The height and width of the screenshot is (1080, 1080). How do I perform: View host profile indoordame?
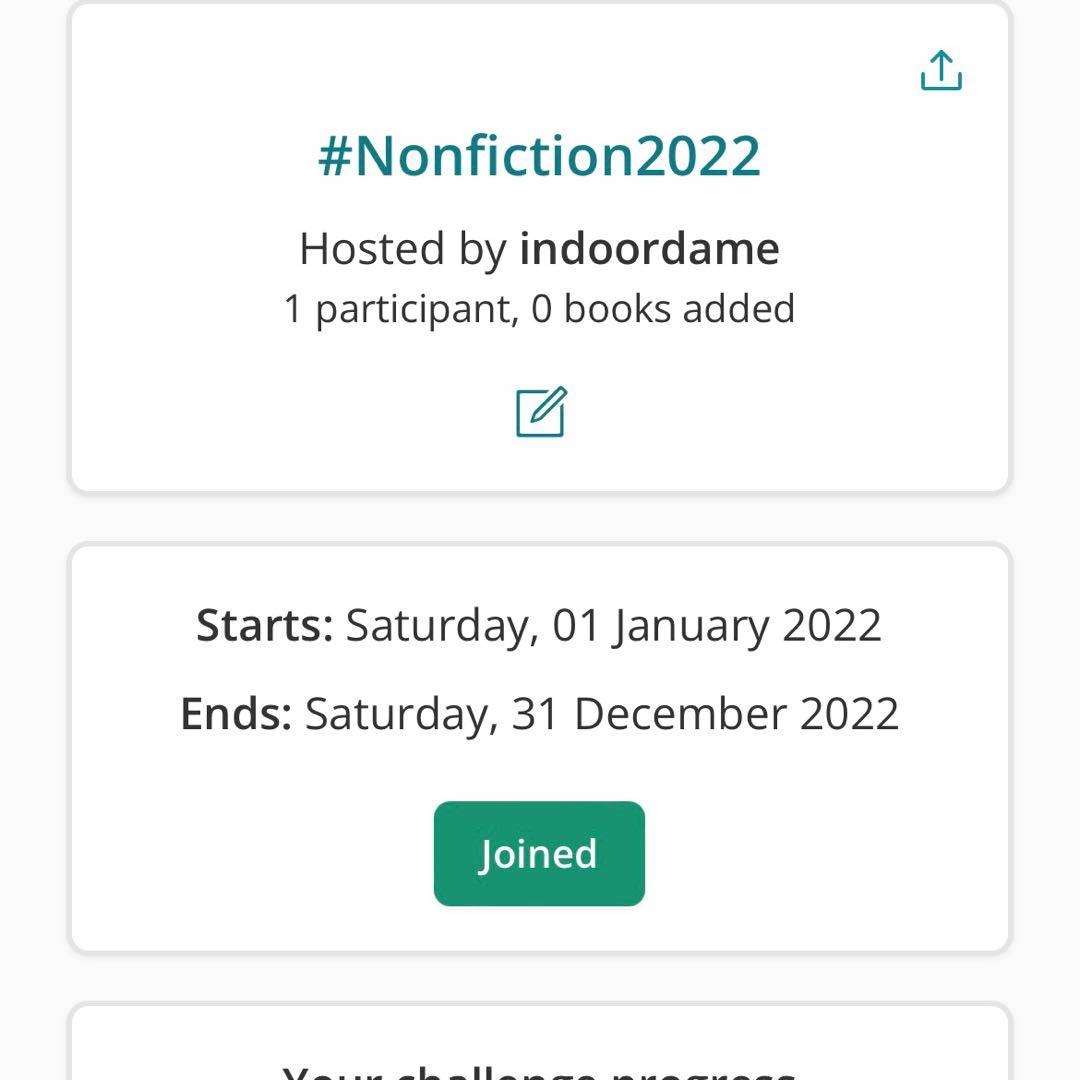(x=649, y=249)
